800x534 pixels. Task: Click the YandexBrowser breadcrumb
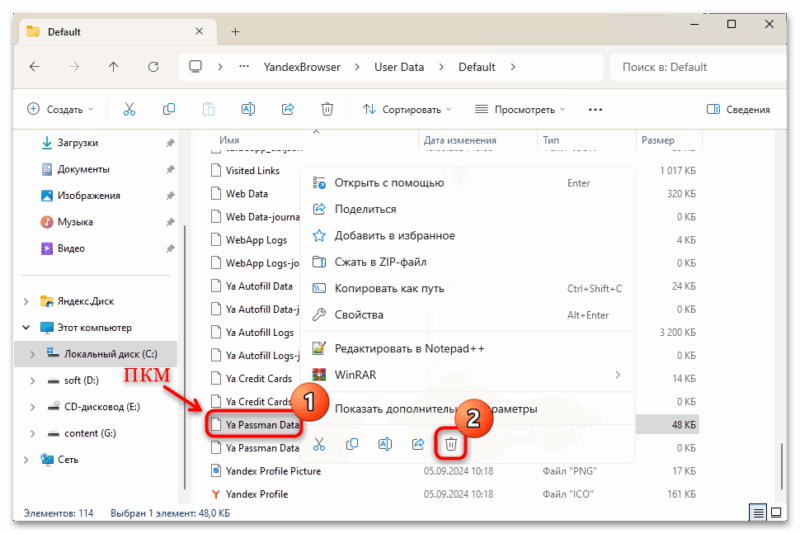[x=302, y=67]
